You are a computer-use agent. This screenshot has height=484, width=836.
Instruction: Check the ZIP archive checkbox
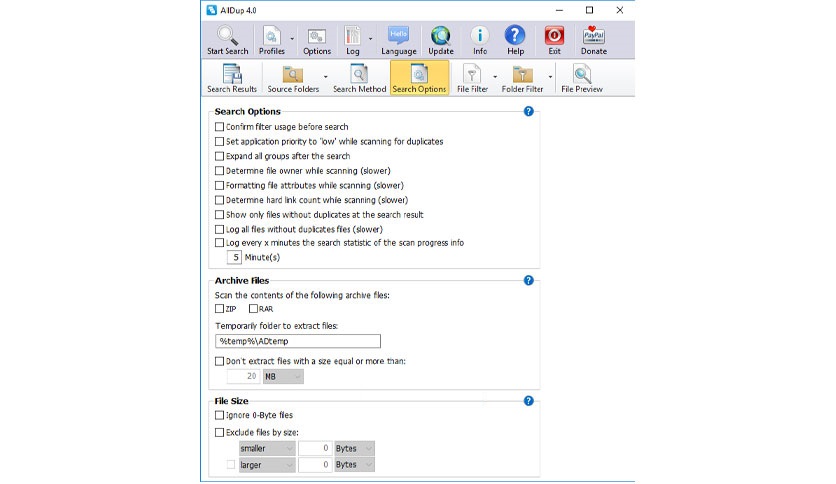(220, 309)
